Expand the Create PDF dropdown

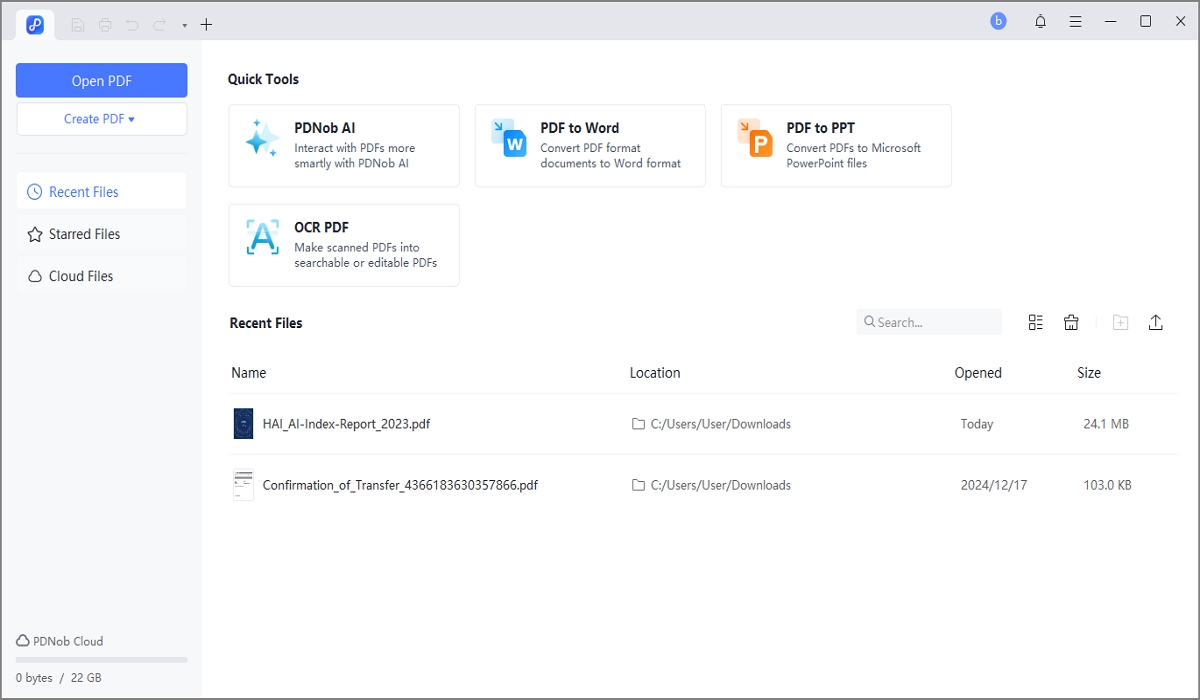click(x=101, y=118)
